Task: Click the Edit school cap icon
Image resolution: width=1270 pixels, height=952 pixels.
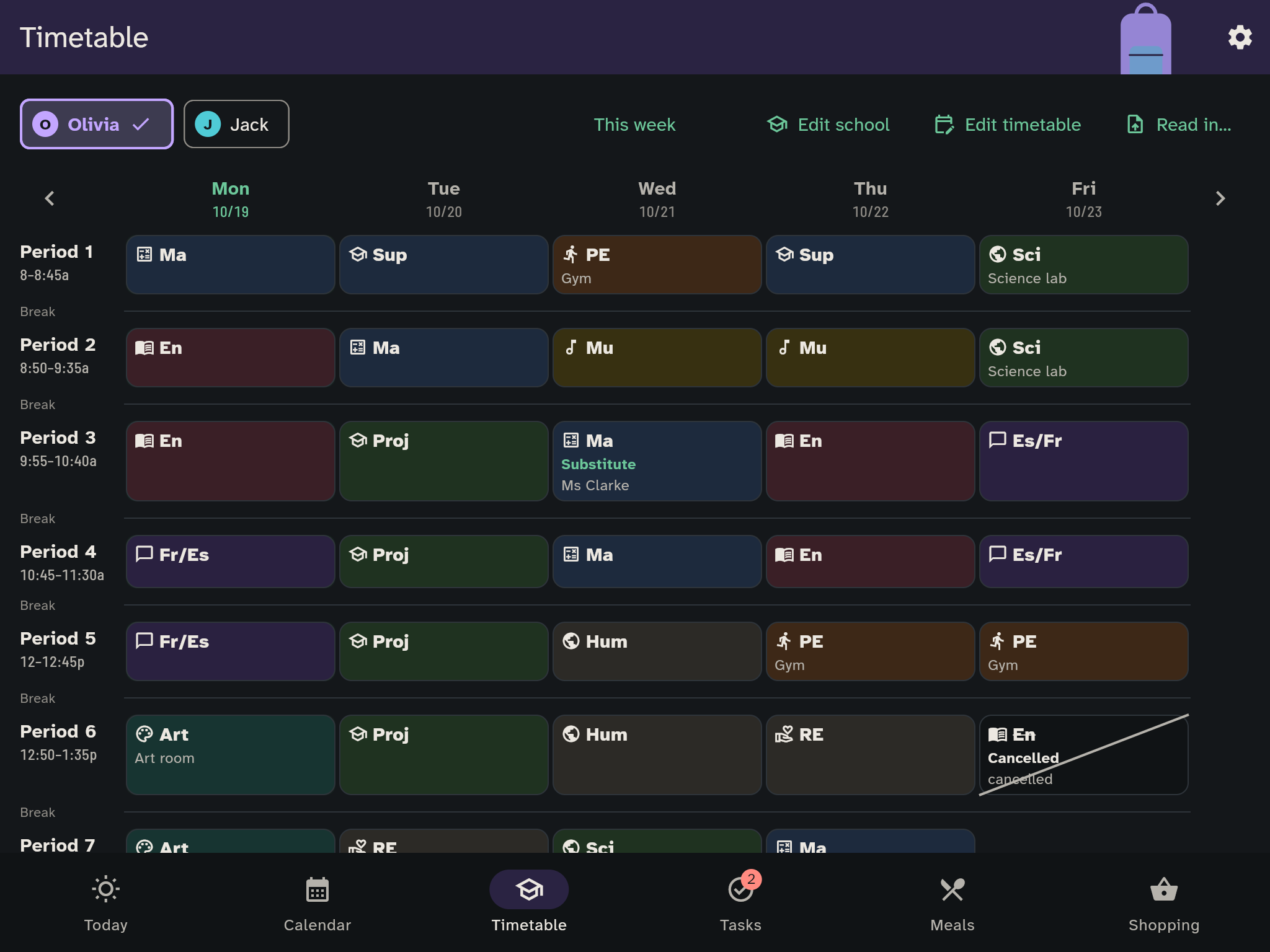Action: pyautogui.click(x=777, y=124)
